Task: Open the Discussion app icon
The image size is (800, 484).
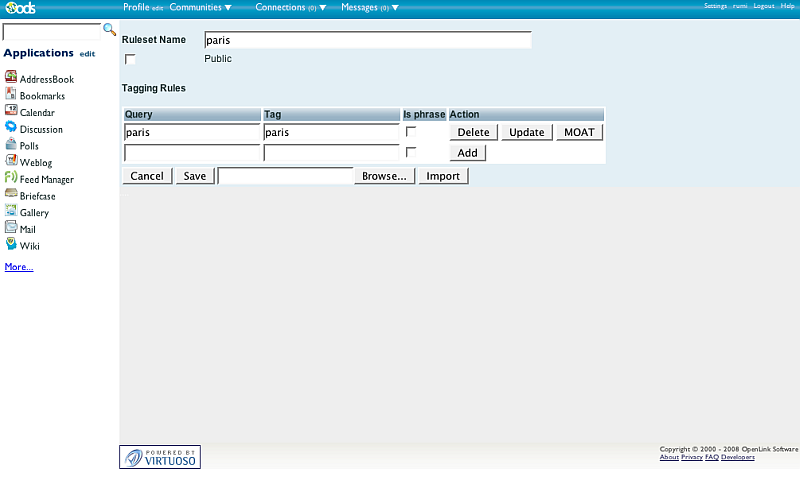Action: coord(11,128)
